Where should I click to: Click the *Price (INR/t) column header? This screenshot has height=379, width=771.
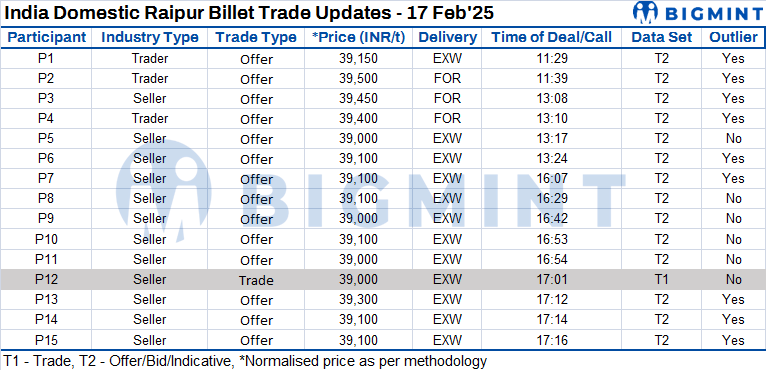pos(358,37)
